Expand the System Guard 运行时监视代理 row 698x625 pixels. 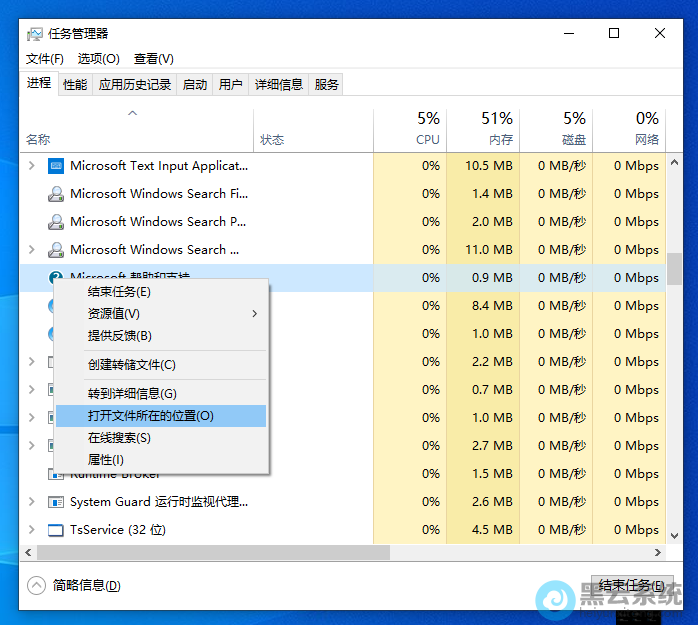tap(32, 502)
